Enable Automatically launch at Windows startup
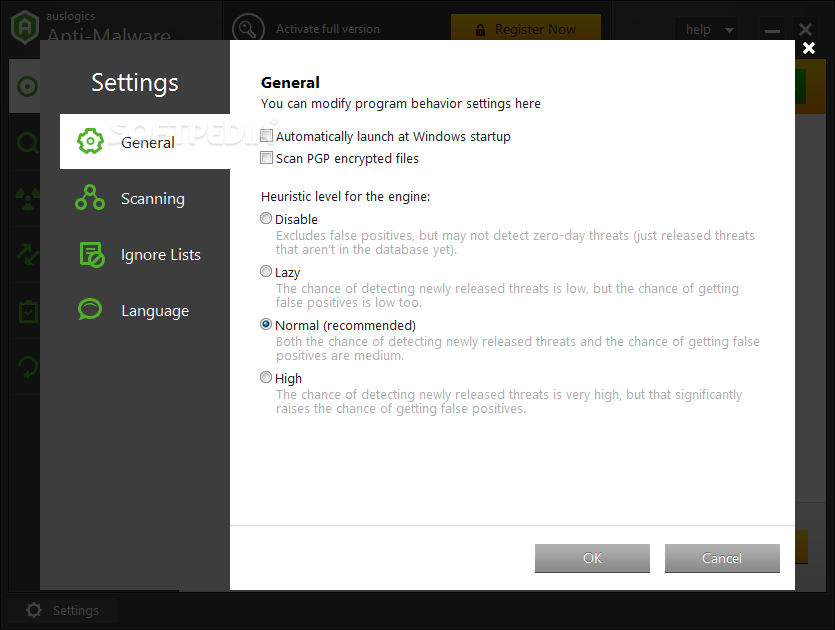This screenshot has height=630, width=835. click(x=266, y=136)
